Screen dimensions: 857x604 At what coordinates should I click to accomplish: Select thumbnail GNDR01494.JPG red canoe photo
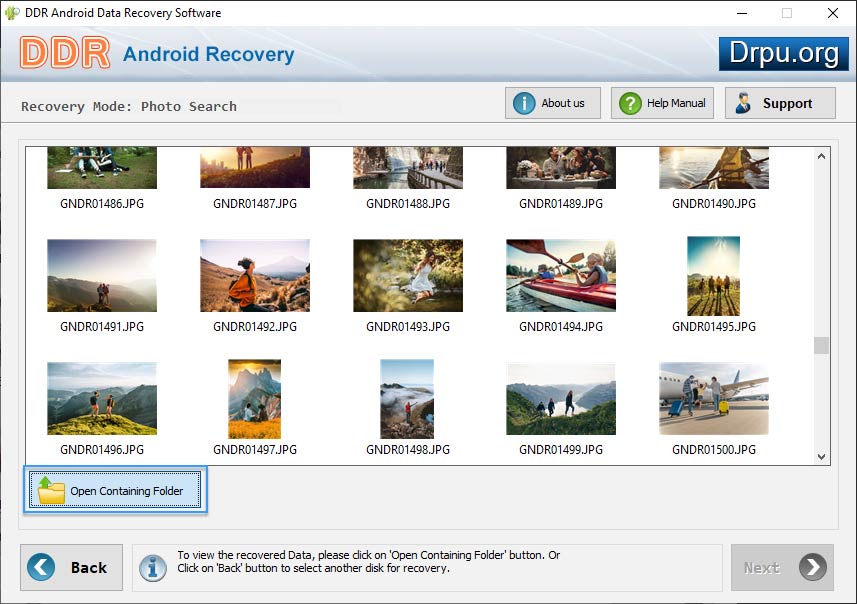[561, 275]
